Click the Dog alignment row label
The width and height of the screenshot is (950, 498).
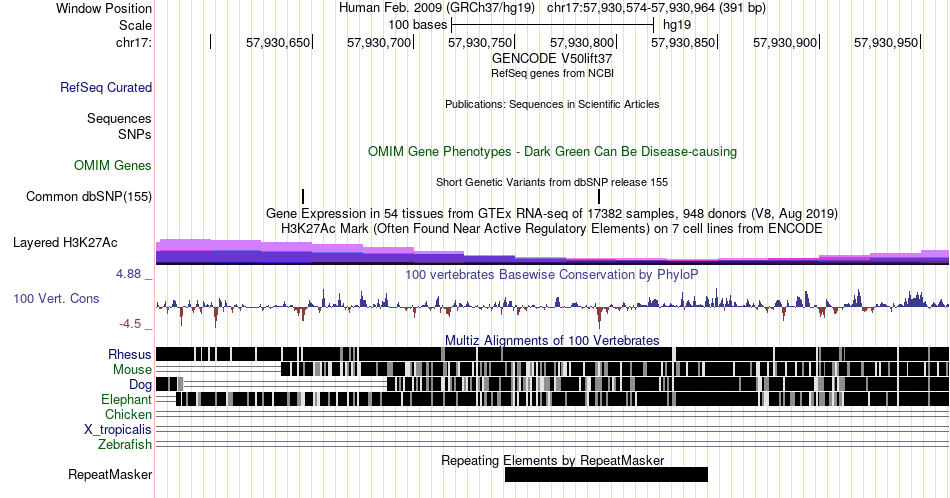point(140,385)
